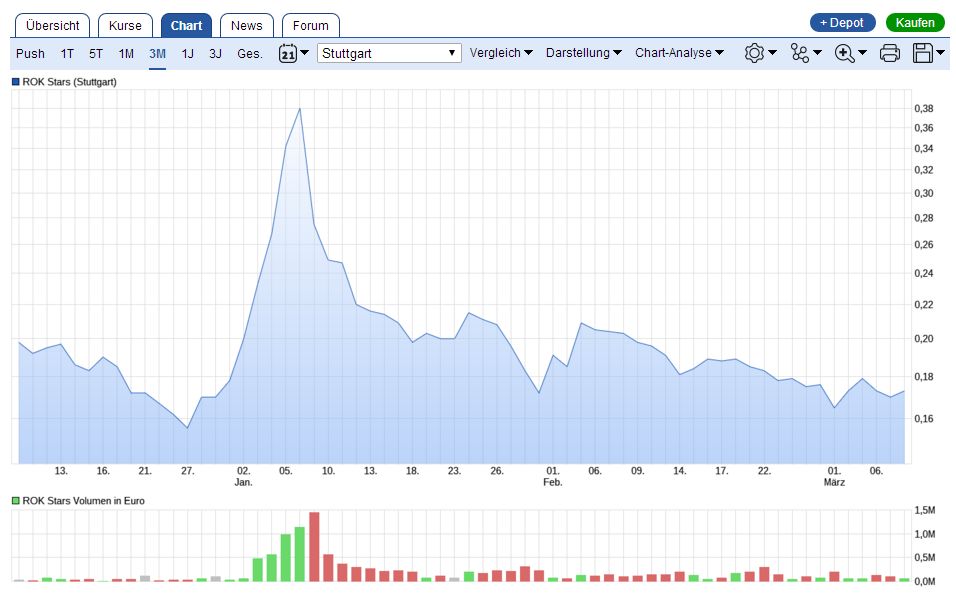Click the blue ROK Stars legend square

point(16,82)
